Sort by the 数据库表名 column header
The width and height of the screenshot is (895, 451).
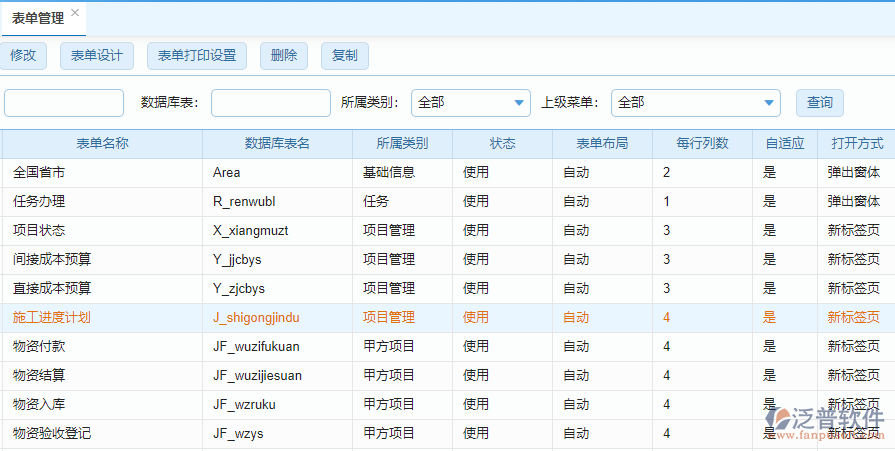coord(277,143)
